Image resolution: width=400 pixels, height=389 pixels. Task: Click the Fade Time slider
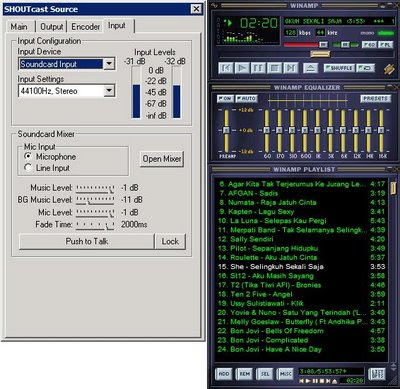click(95, 225)
